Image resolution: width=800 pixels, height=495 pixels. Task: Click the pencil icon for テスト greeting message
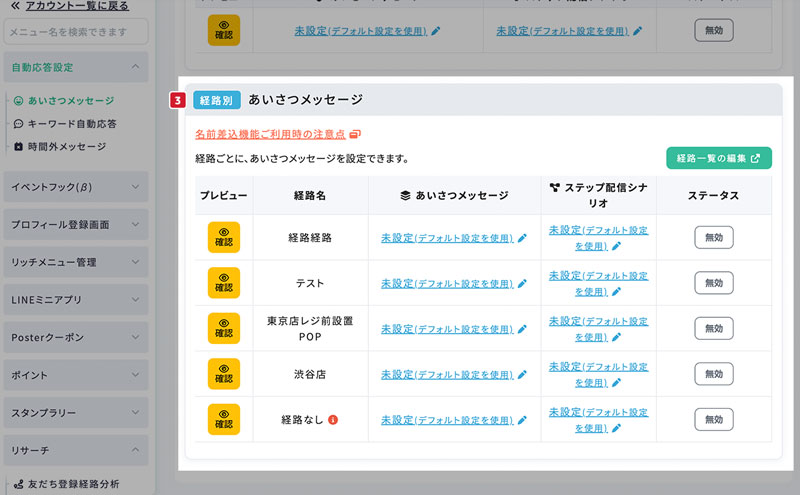[x=522, y=283]
